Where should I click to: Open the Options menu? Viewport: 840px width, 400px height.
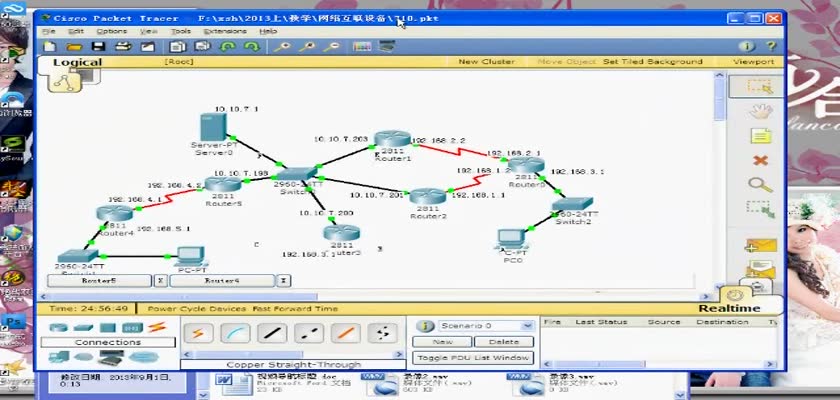pyautogui.click(x=111, y=32)
